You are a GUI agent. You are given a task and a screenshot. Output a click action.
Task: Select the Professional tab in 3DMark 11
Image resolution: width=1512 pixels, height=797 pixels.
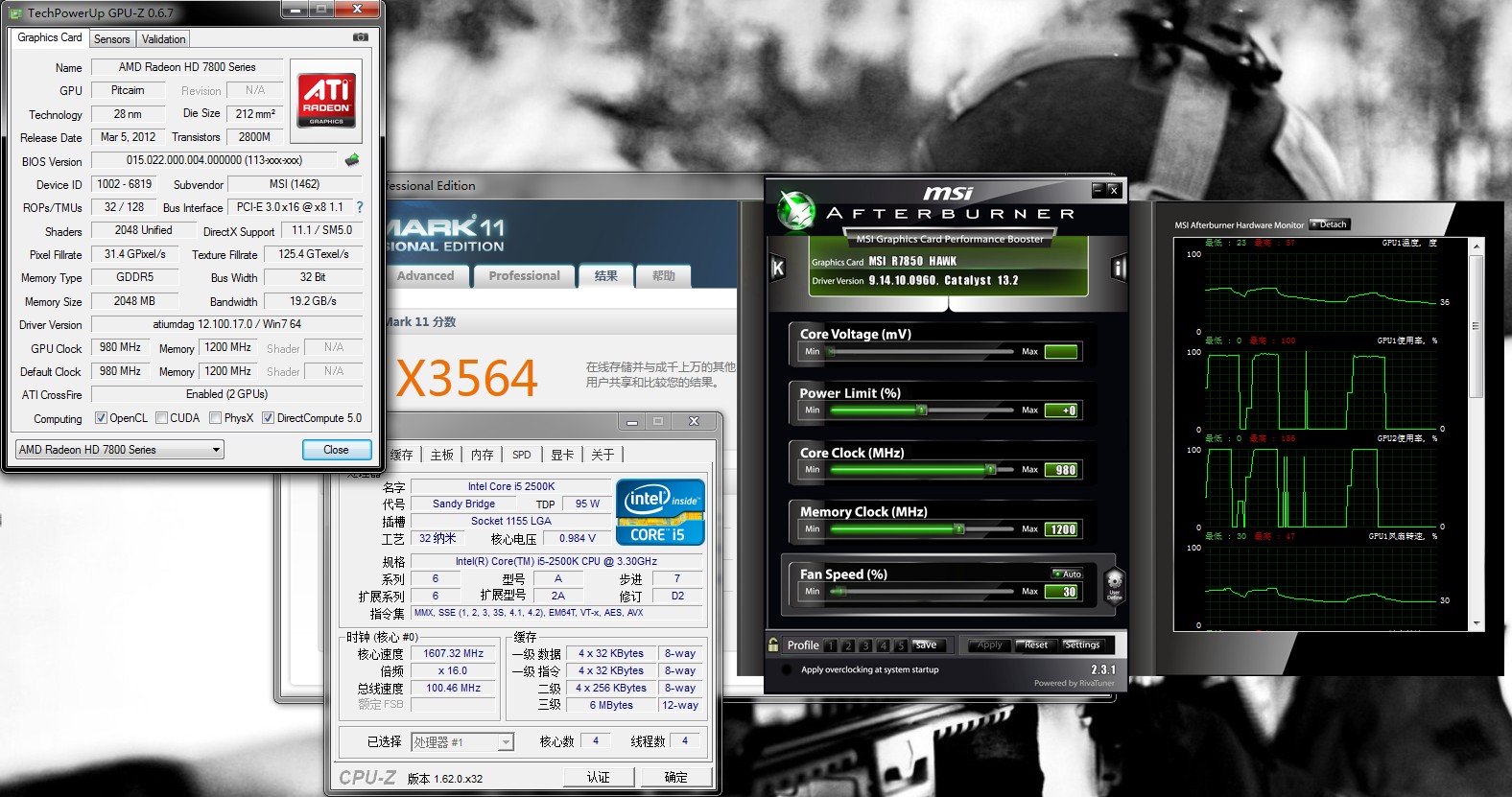pyautogui.click(x=524, y=276)
